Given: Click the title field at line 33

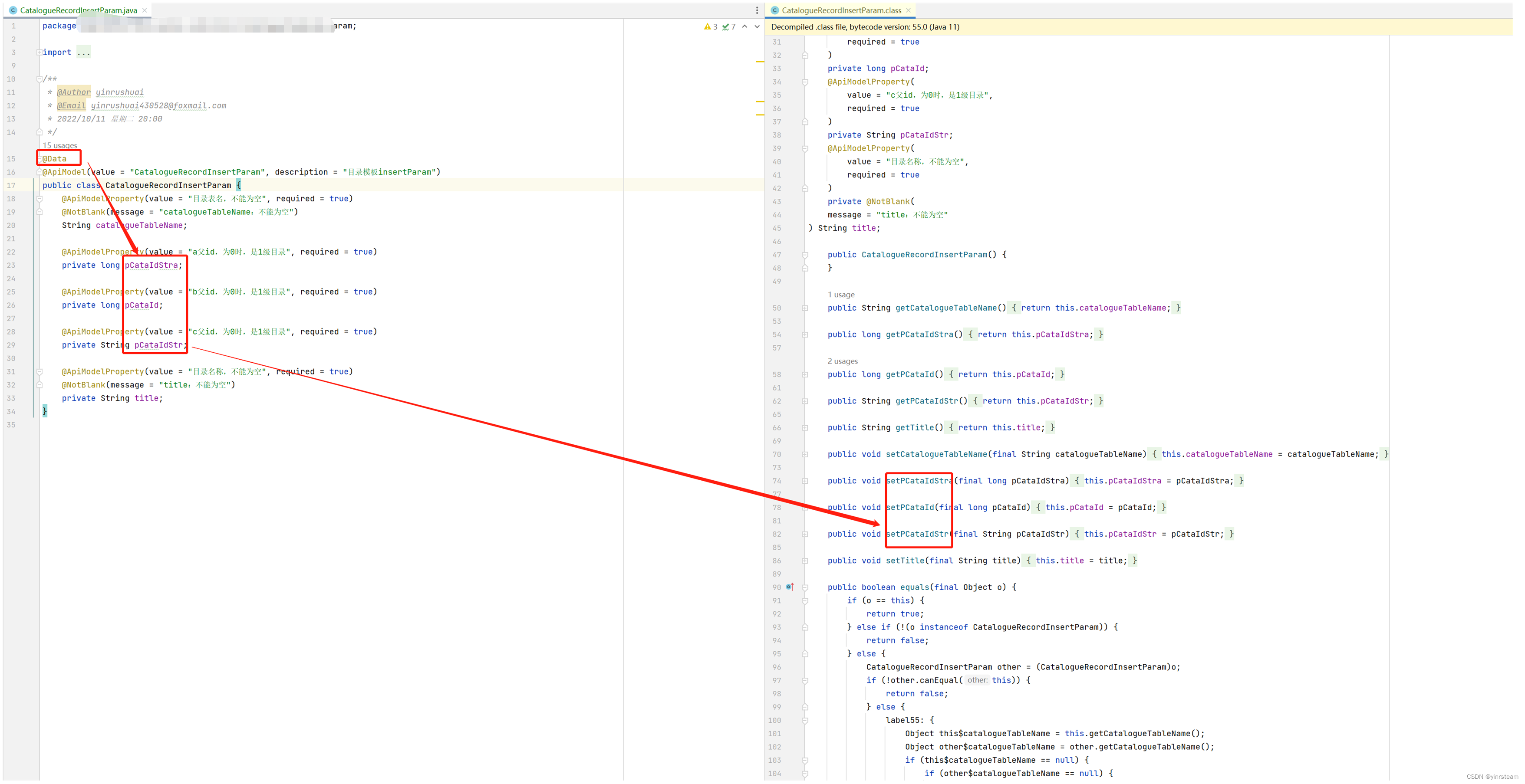Looking at the screenshot, I should click(146, 398).
